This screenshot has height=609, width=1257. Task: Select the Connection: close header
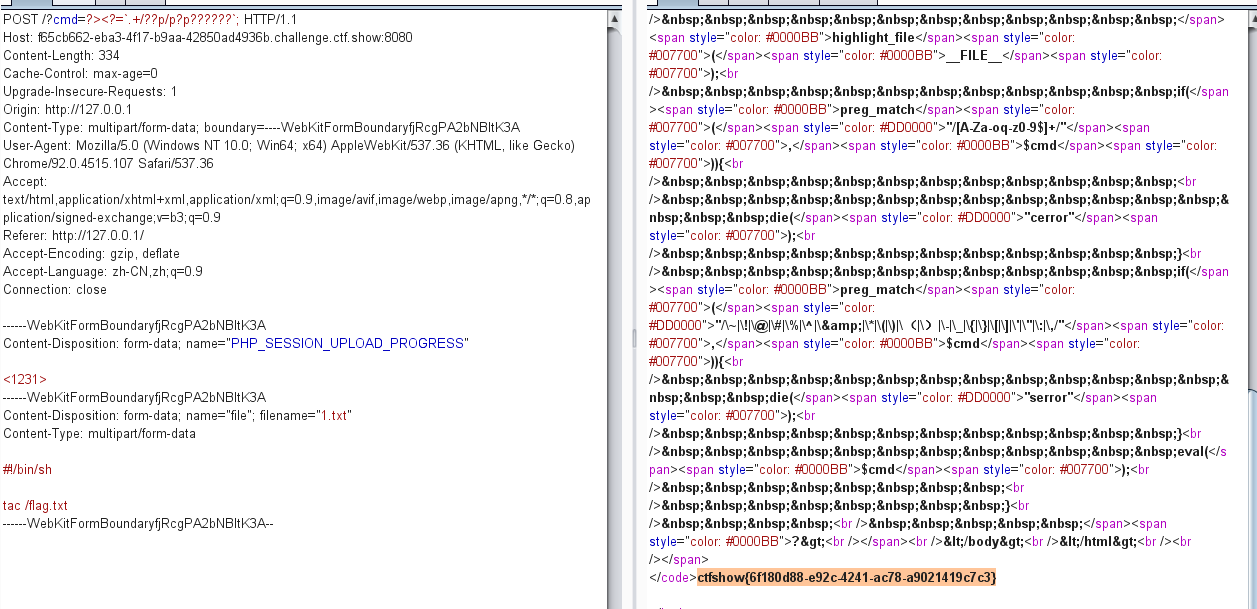55,289
